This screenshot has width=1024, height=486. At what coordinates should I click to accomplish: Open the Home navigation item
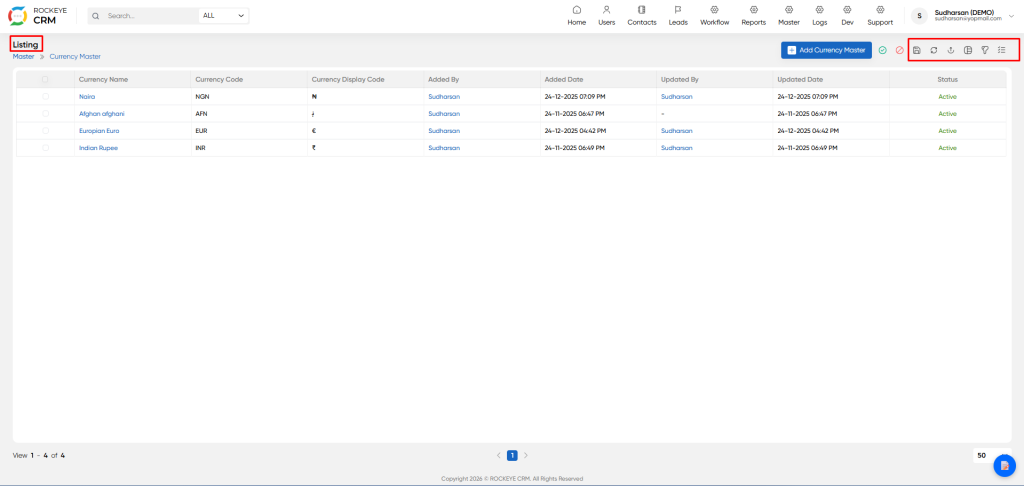point(577,16)
